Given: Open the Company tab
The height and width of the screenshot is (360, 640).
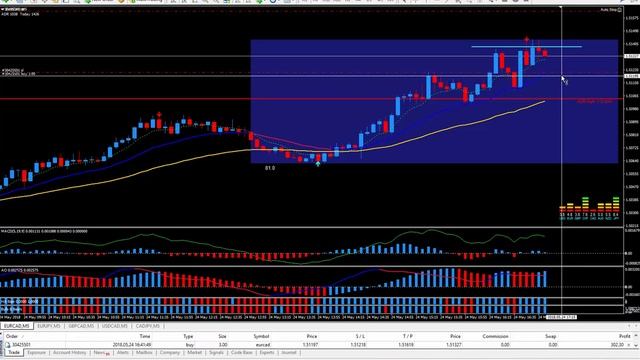Looking at the screenshot, I should tap(169, 352).
